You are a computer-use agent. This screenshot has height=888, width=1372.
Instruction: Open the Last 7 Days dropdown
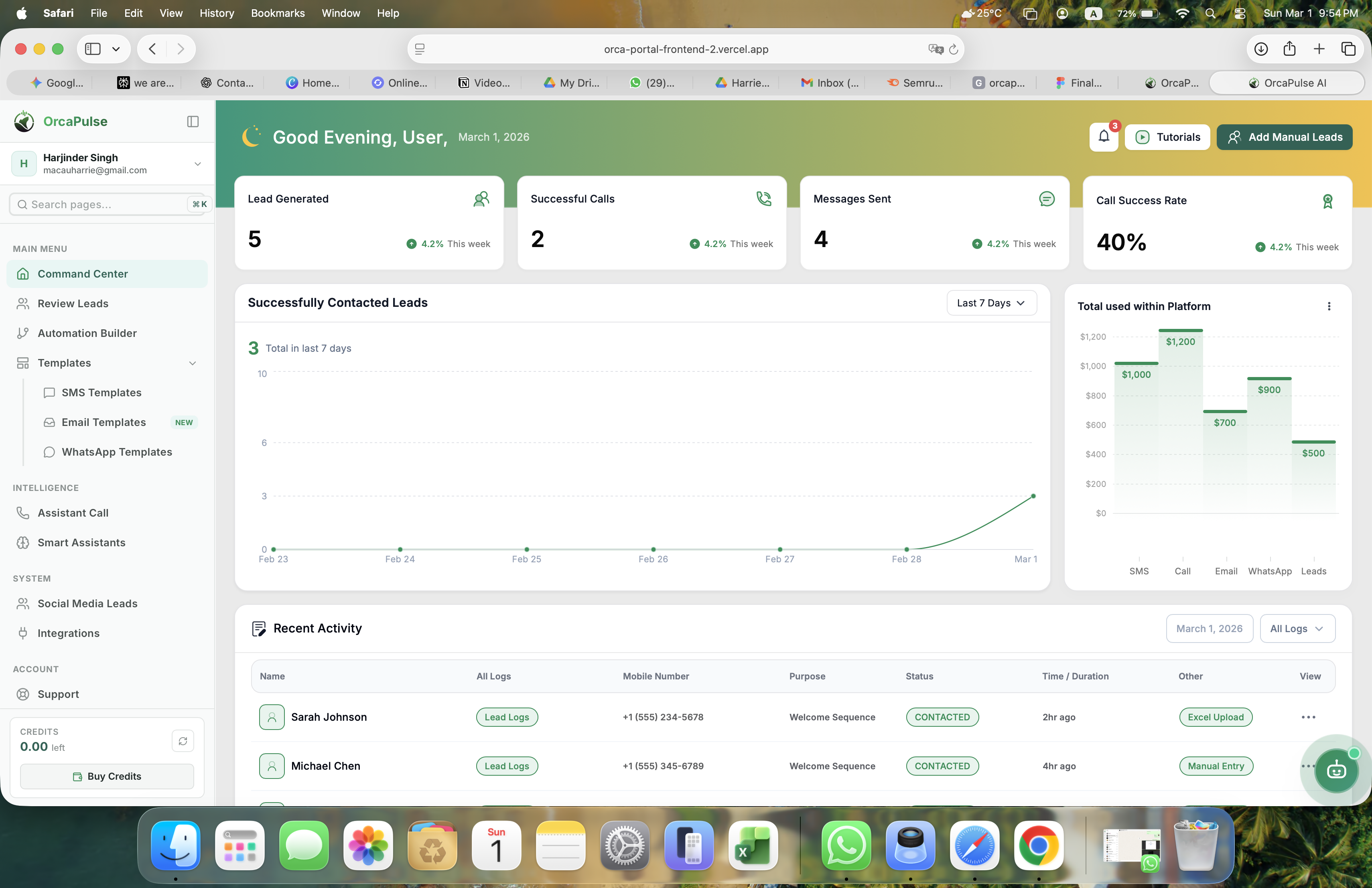click(991, 302)
